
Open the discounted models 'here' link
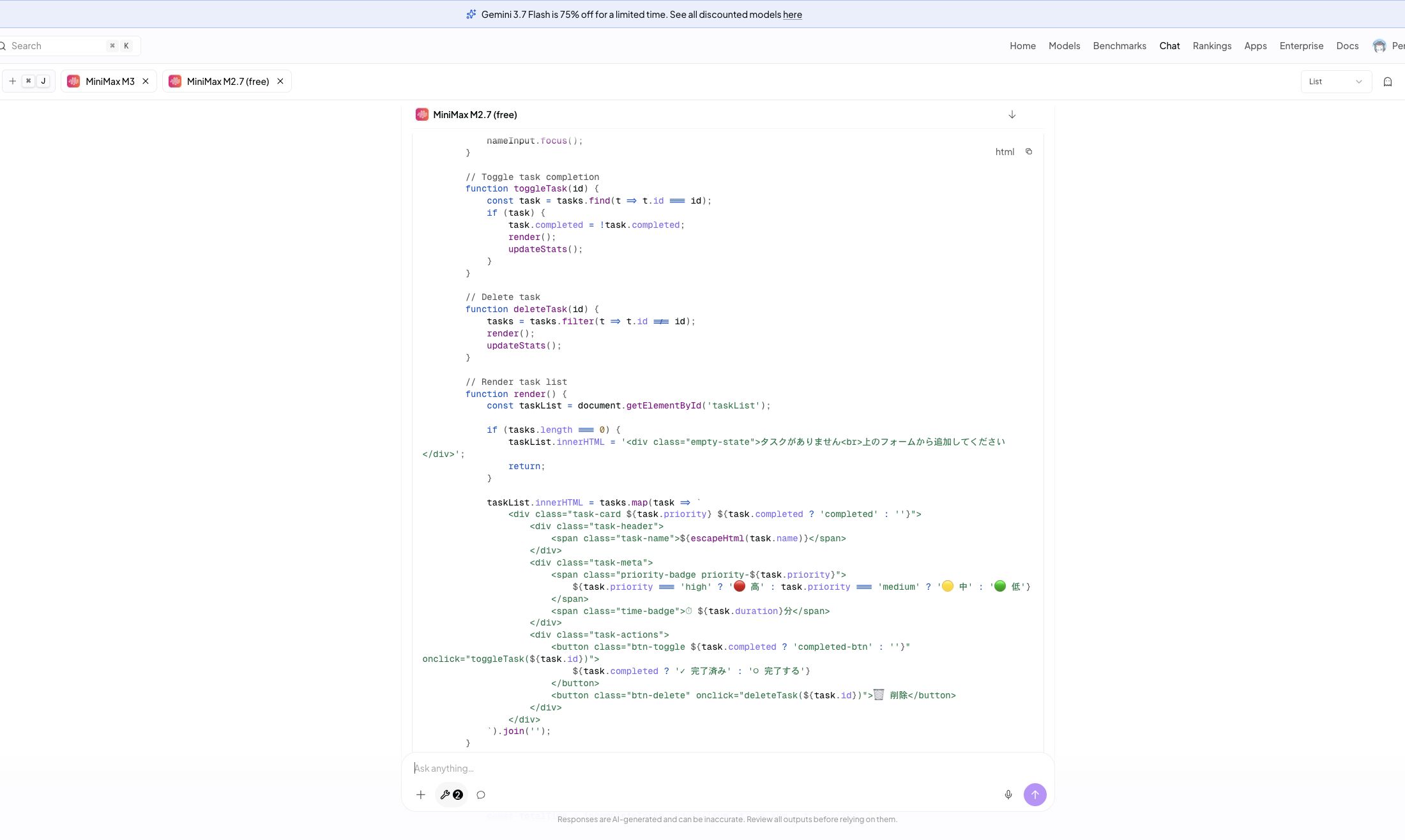point(792,14)
